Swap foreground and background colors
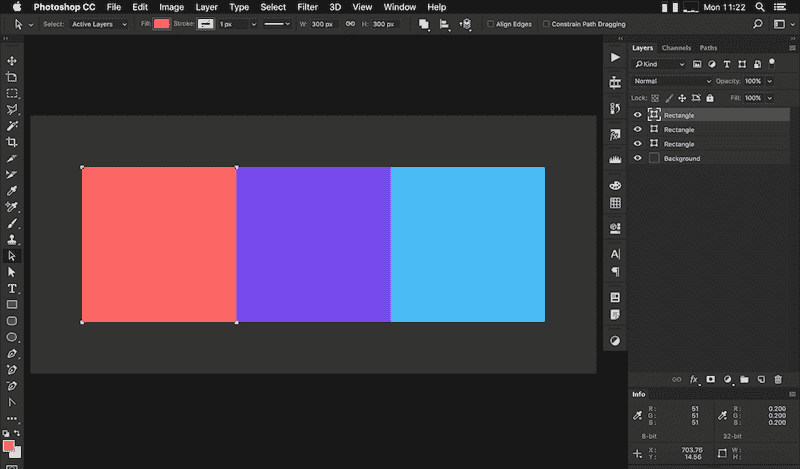The width and height of the screenshot is (800, 469). pos(17,433)
